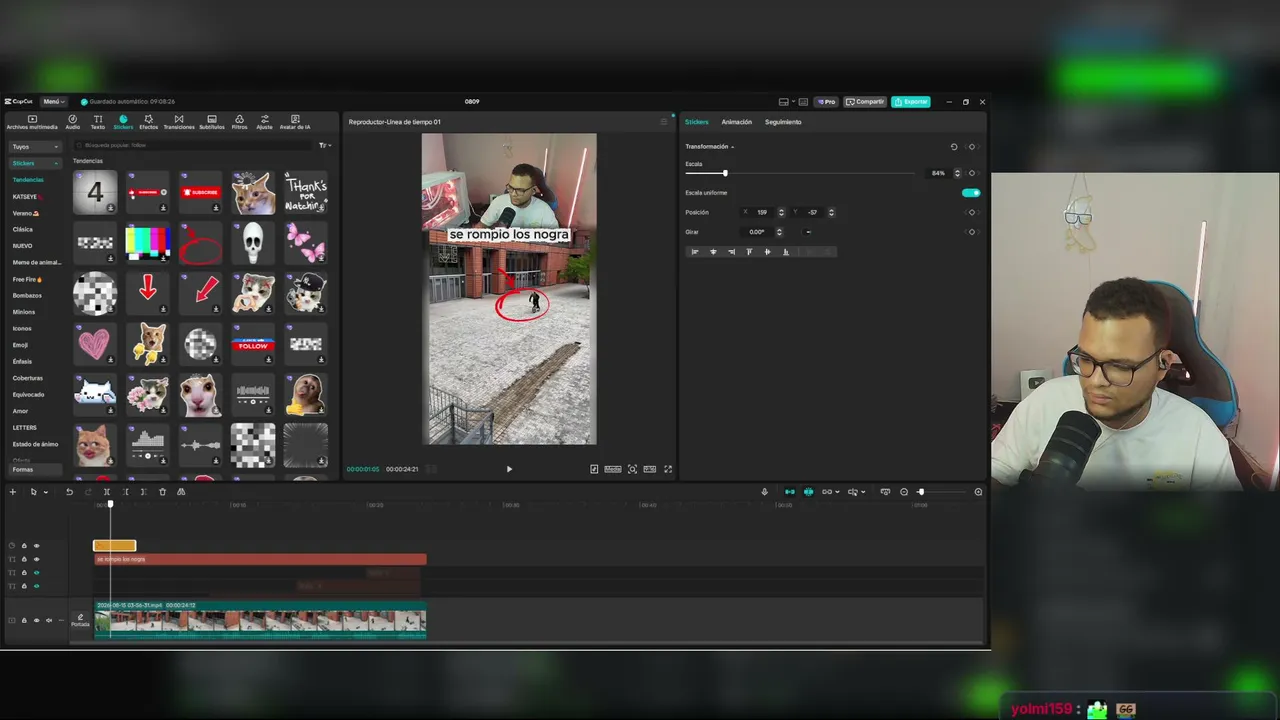Viewport: 1280px width, 720px height.
Task: Switch to the Animación tab
Action: pyautogui.click(x=736, y=122)
